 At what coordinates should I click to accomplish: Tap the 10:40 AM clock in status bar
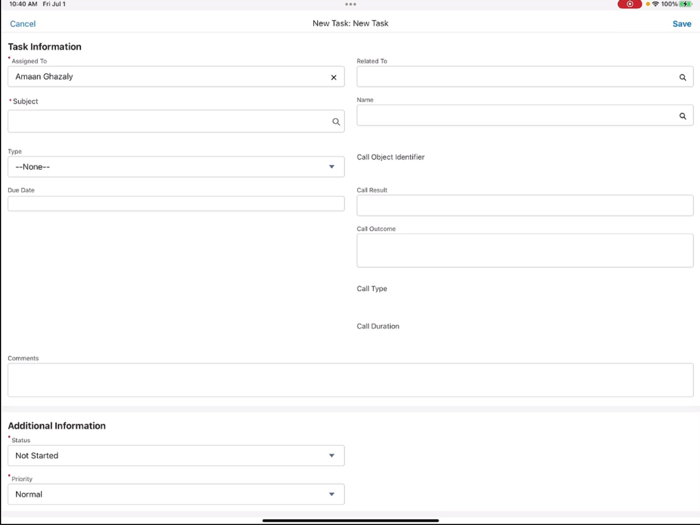(23, 4)
